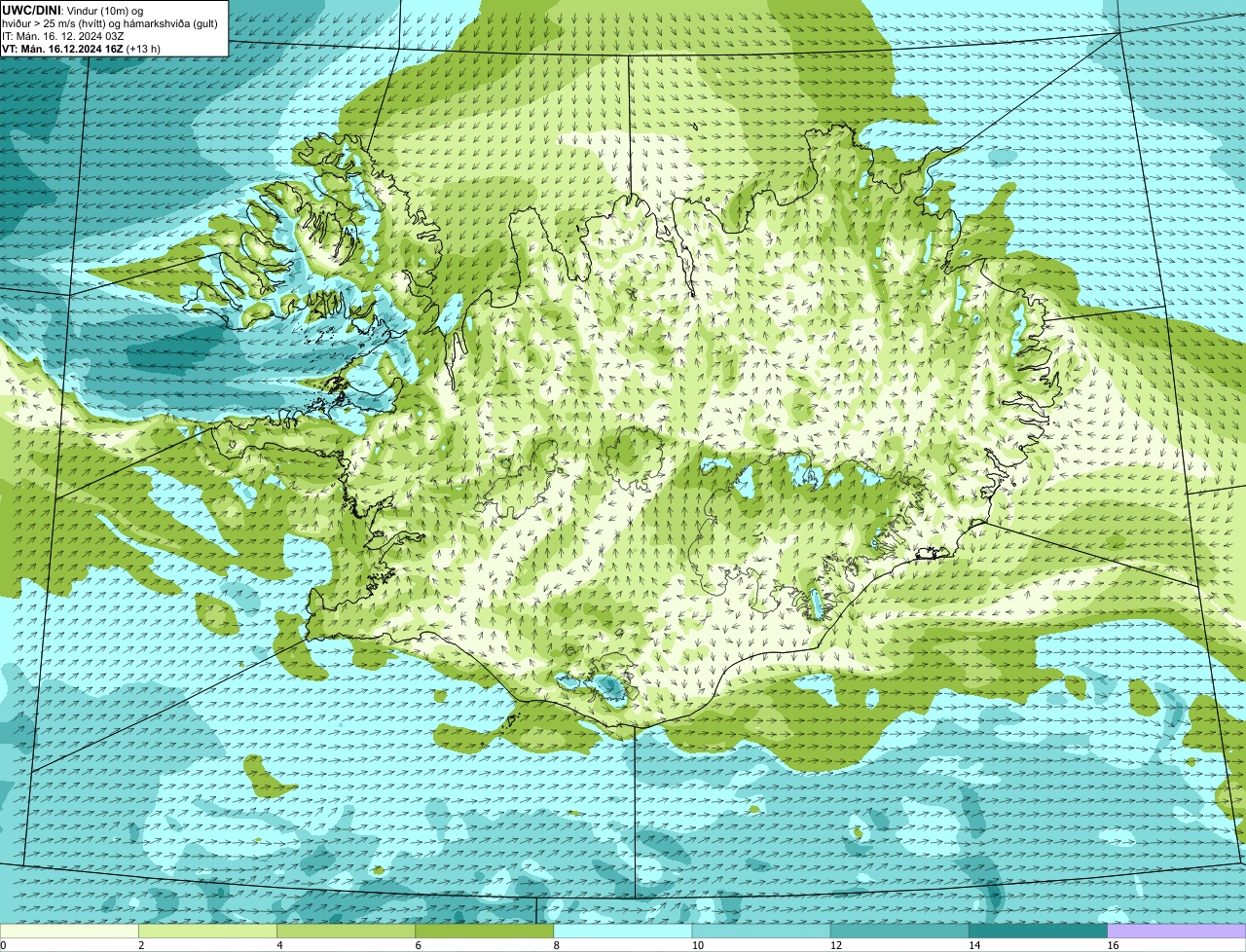1246x952 pixels.
Task: Click the olive green legend swatch between 6 and 8
Action: (x=485, y=932)
